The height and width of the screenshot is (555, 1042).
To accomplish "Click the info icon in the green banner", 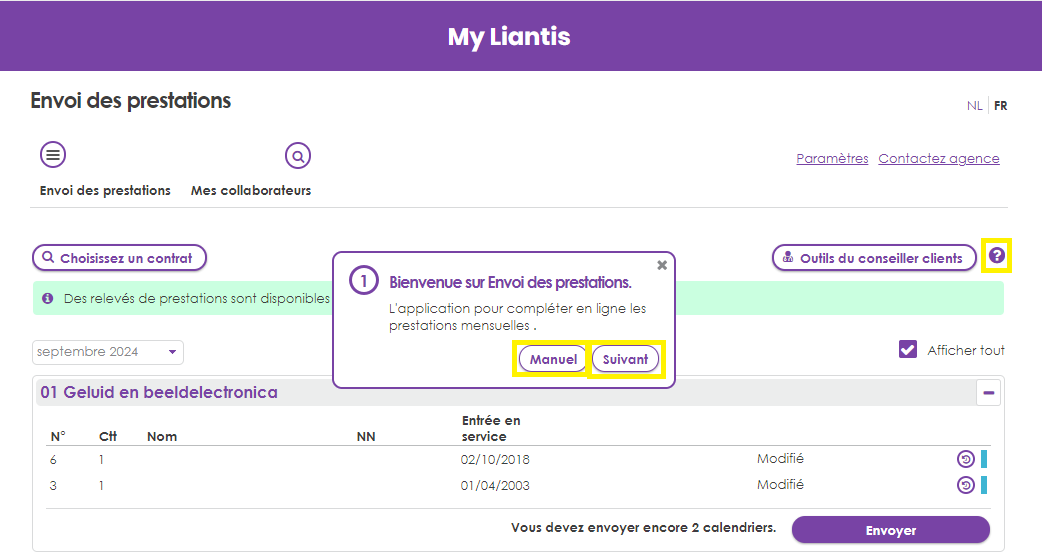I will [48, 298].
